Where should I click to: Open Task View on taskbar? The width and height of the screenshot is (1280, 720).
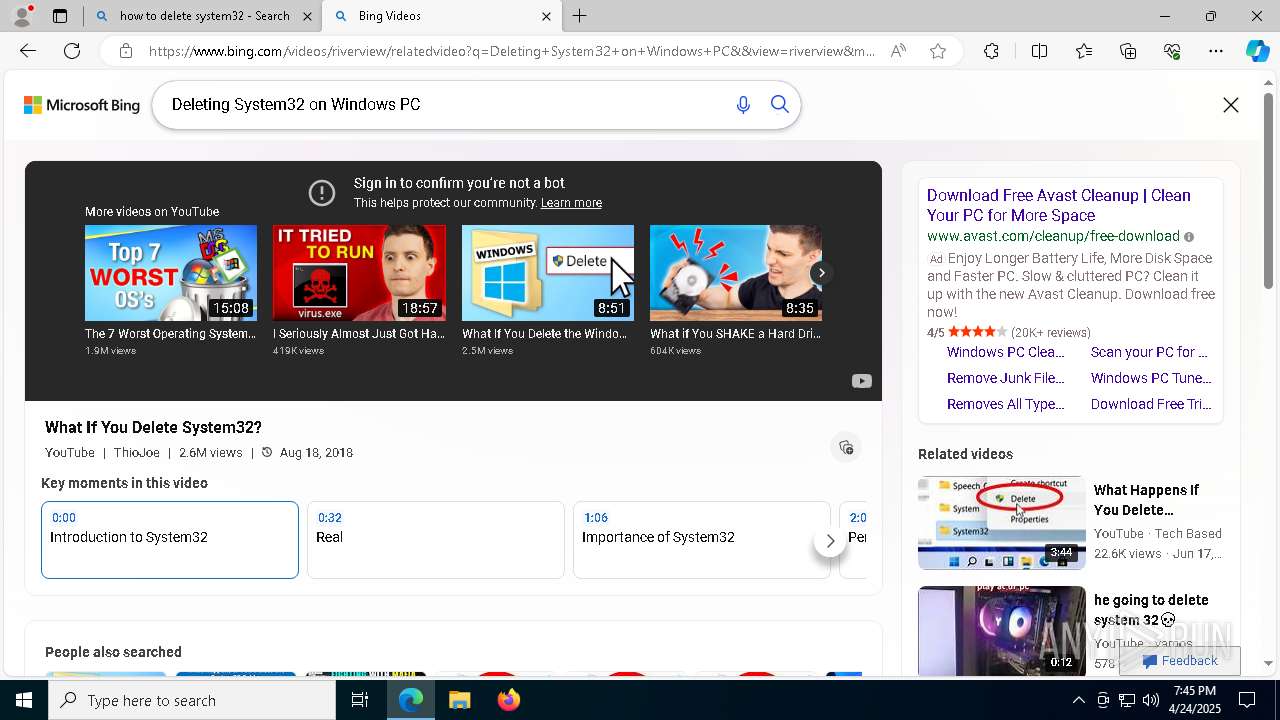click(x=360, y=700)
